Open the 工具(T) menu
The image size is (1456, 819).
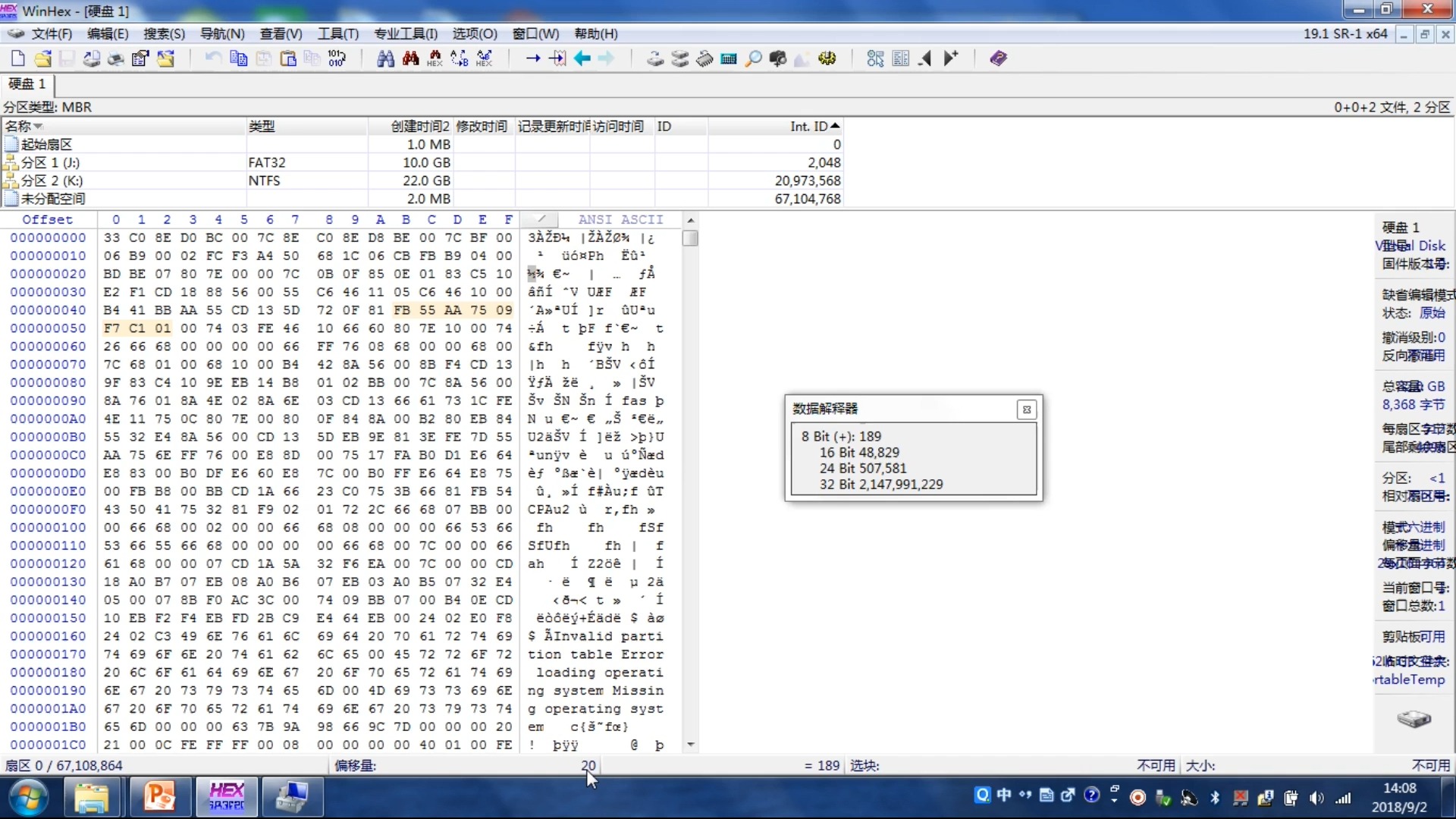click(x=337, y=34)
